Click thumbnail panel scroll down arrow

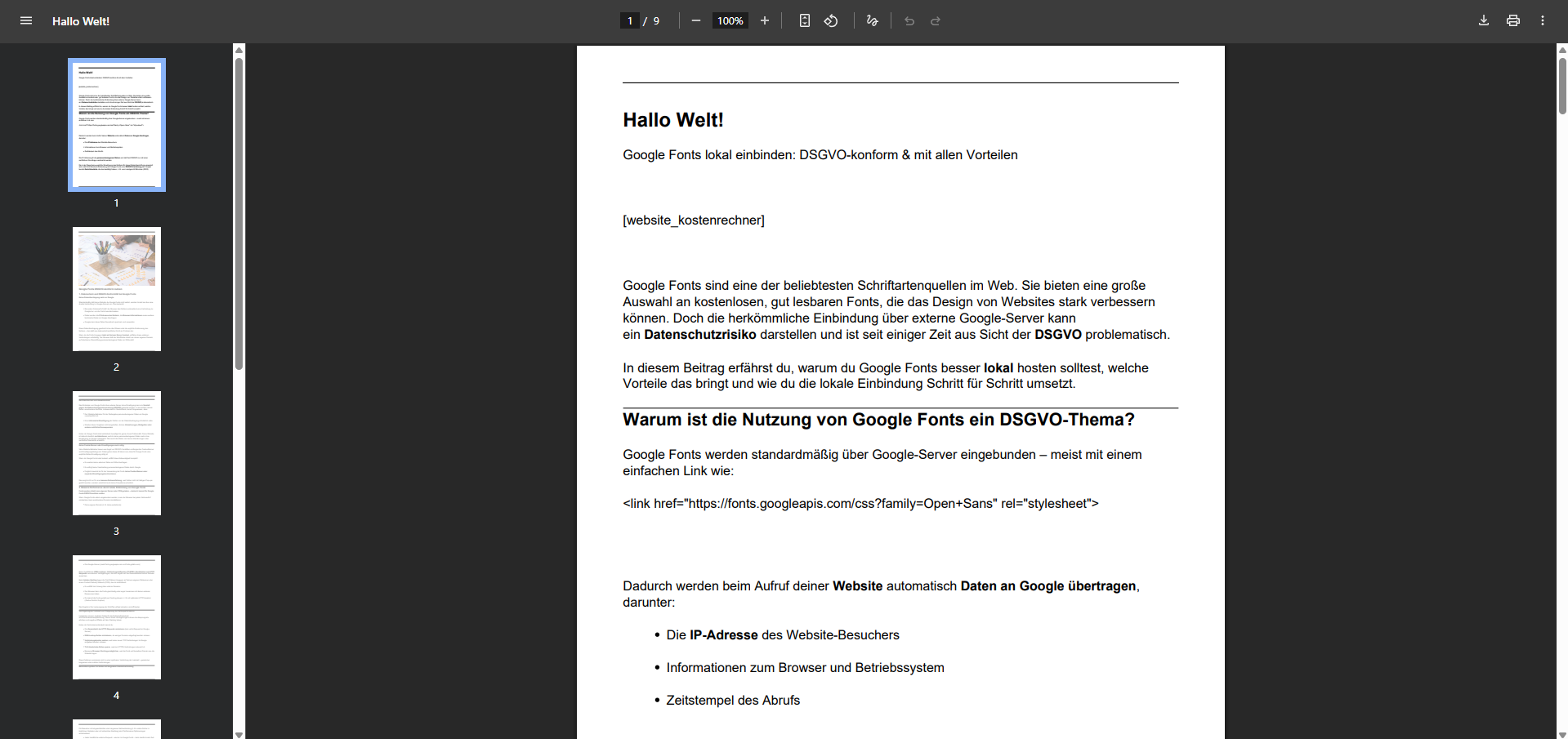click(x=239, y=734)
